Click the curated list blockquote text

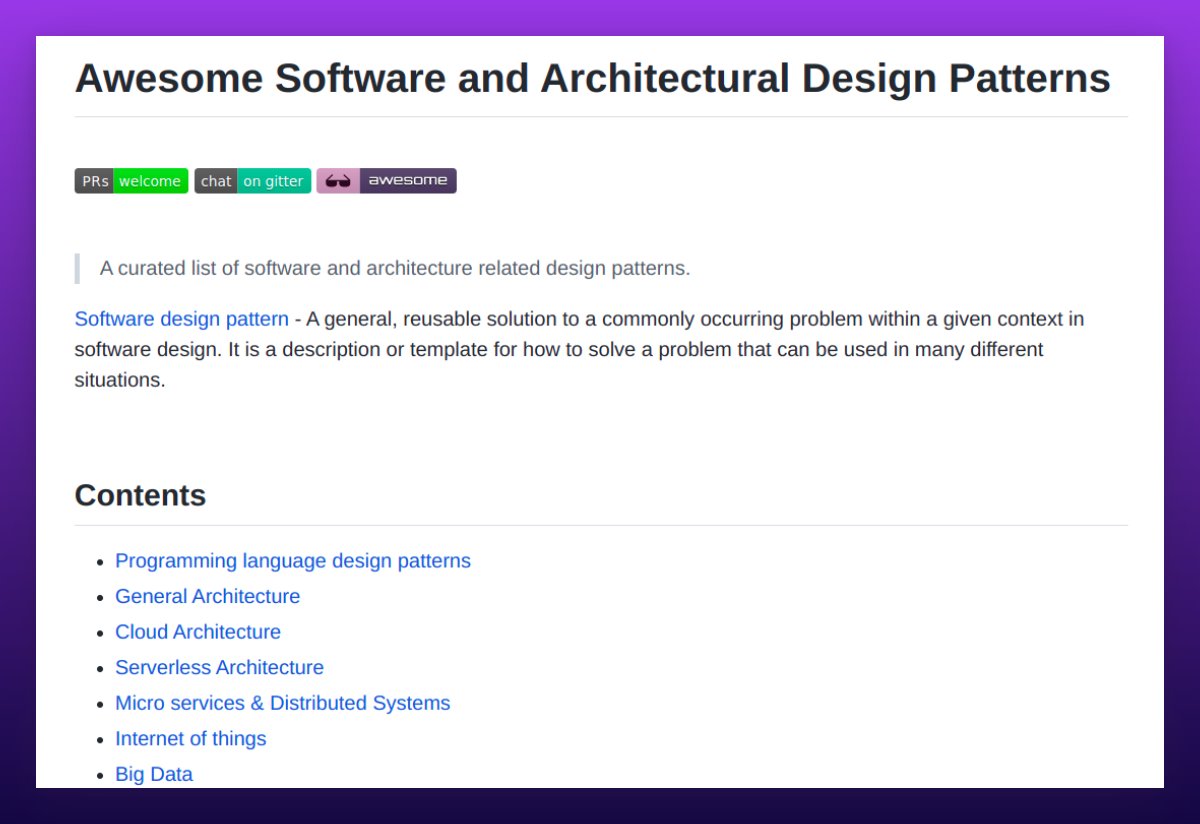point(394,268)
